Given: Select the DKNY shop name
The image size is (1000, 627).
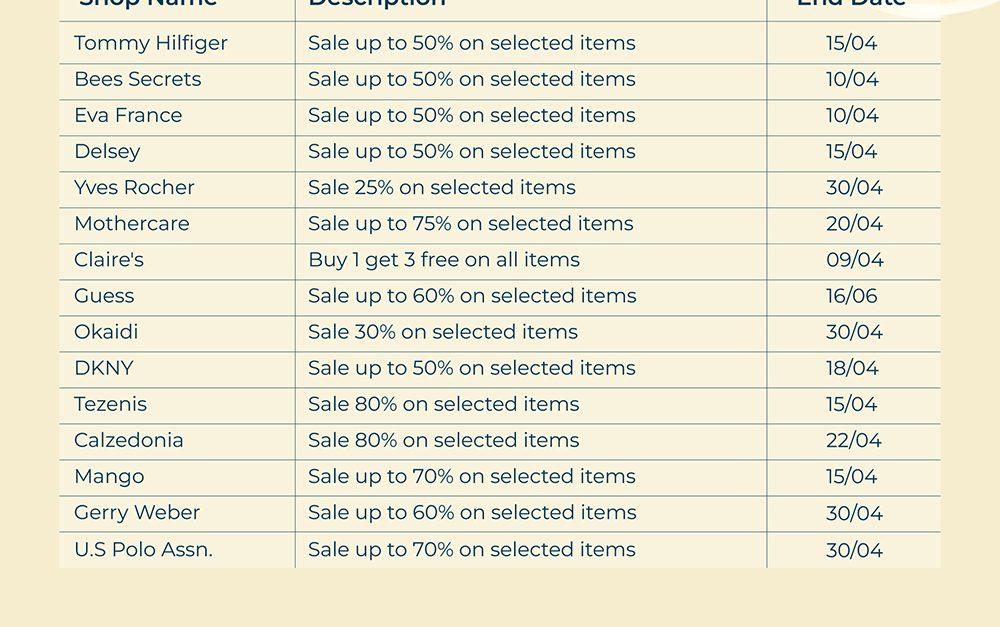Looking at the screenshot, I should click(104, 367).
